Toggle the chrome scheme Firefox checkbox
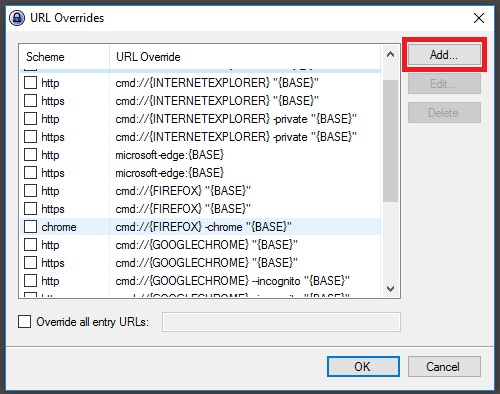Image resolution: width=500 pixels, height=394 pixels. point(30,227)
